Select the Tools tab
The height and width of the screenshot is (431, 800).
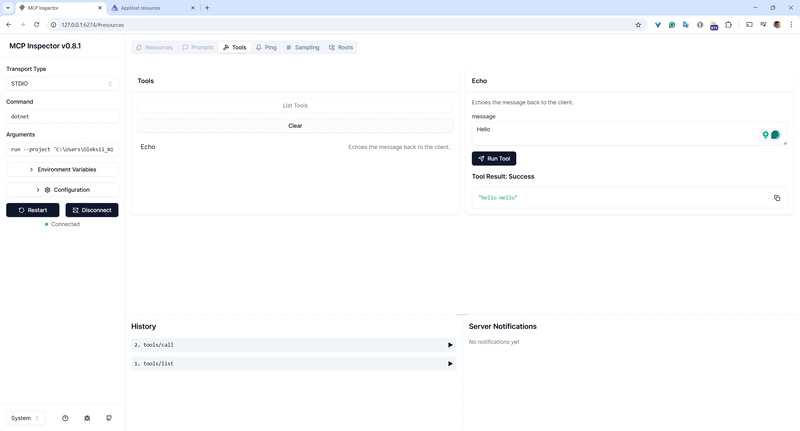coord(235,47)
